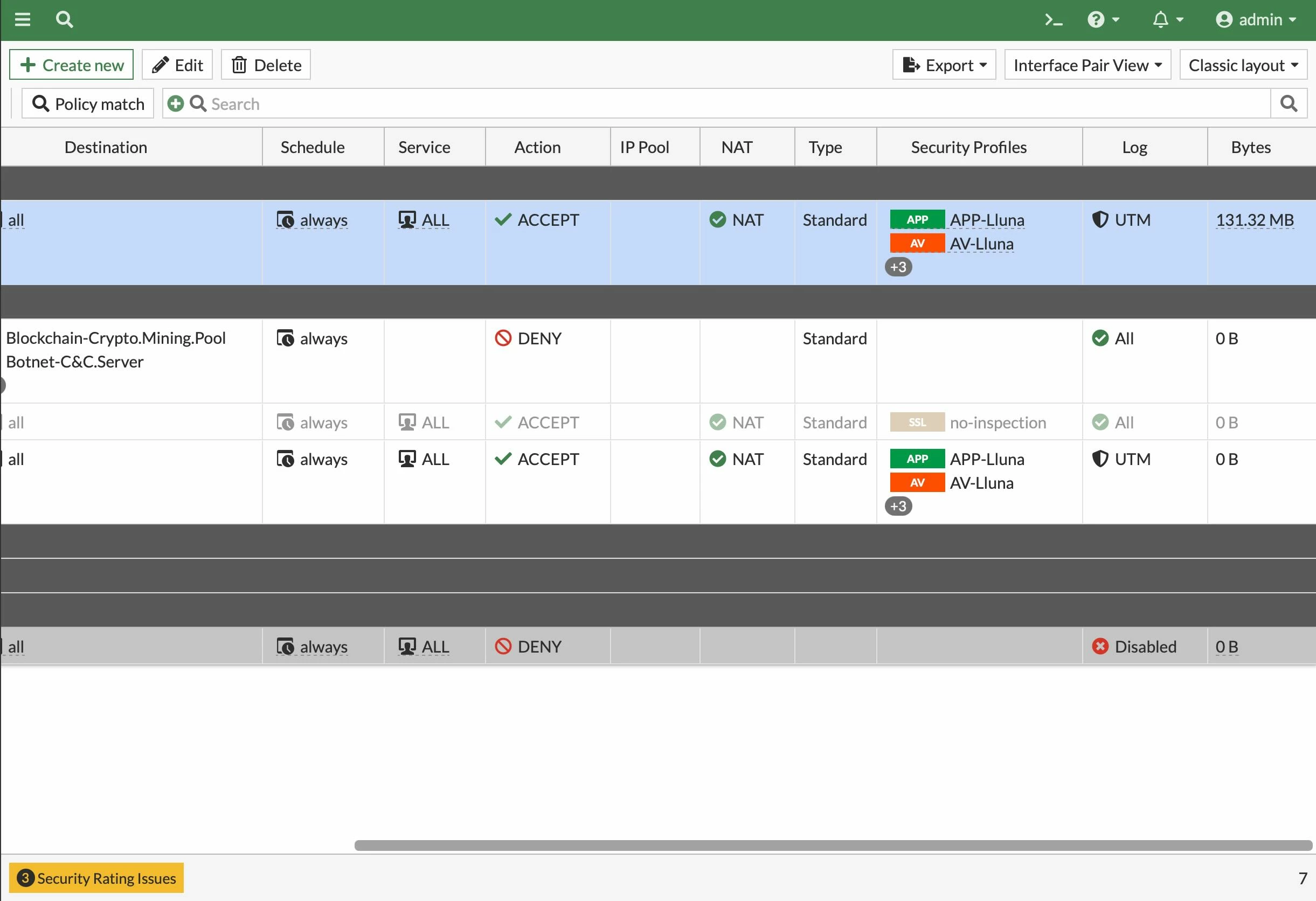Open the Security Rating Issues badge
Image resolution: width=1316 pixels, height=901 pixels.
[x=96, y=878]
